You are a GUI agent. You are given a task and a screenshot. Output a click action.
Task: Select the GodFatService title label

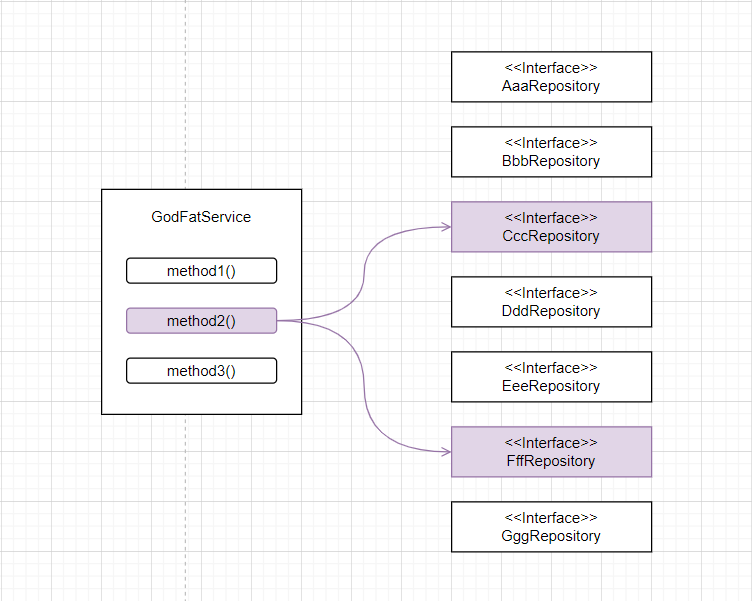pyautogui.click(x=201, y=217)
